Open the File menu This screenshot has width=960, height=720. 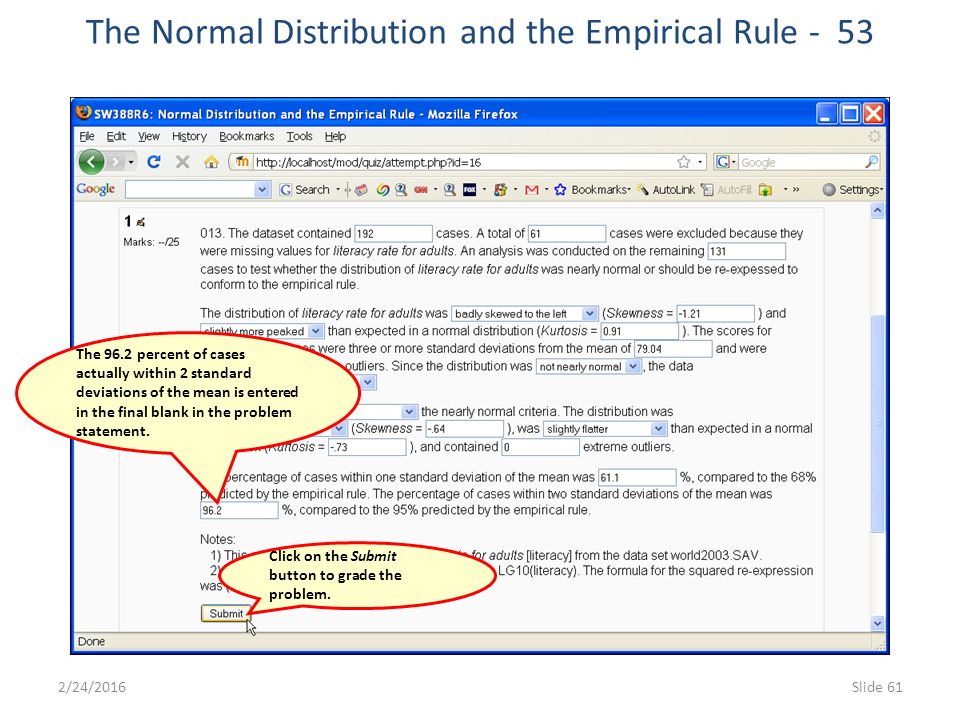87,136
